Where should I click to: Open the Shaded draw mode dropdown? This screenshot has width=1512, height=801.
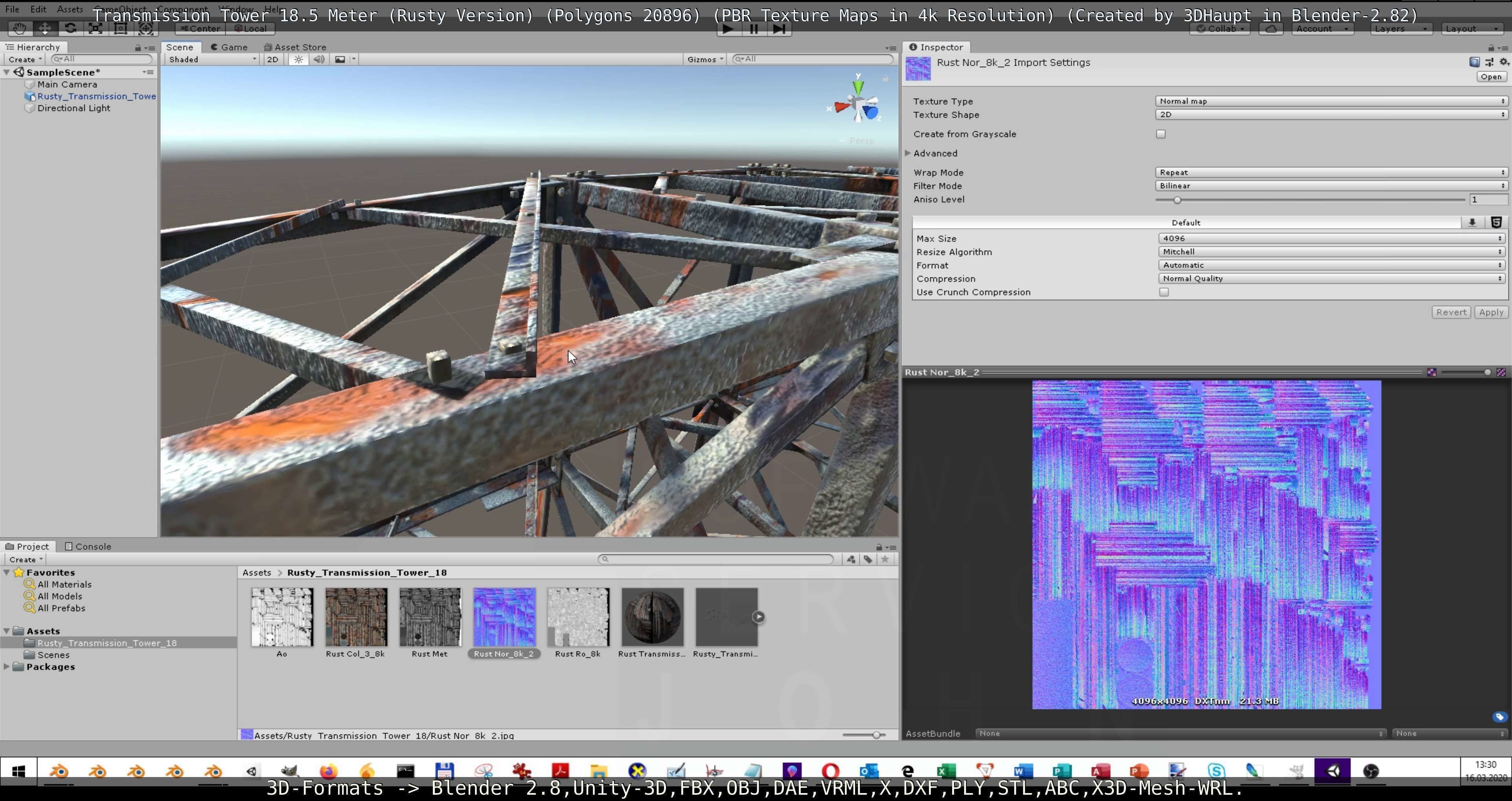point(212,59)
